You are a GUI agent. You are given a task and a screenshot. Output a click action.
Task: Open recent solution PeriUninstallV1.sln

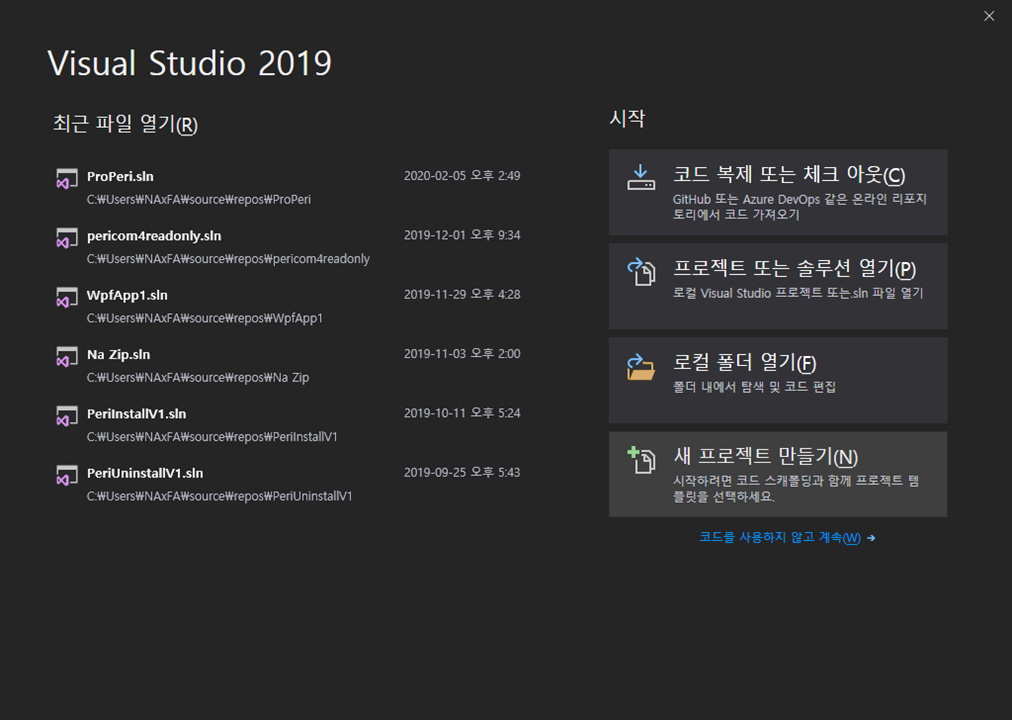(288, 484)
